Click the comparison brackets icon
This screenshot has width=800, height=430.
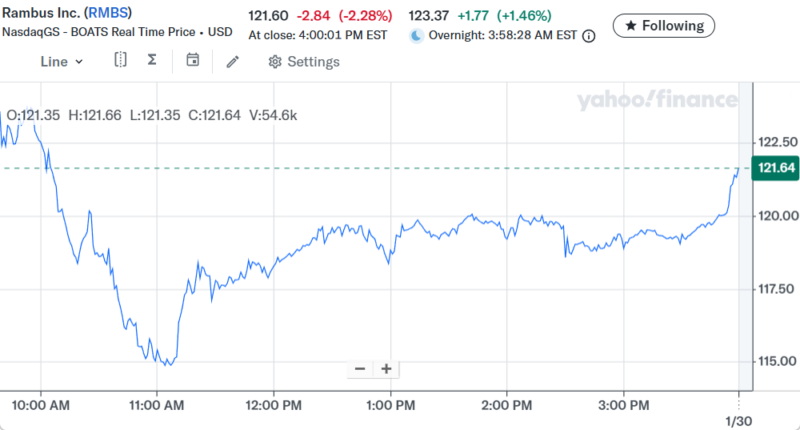[120, 61]
